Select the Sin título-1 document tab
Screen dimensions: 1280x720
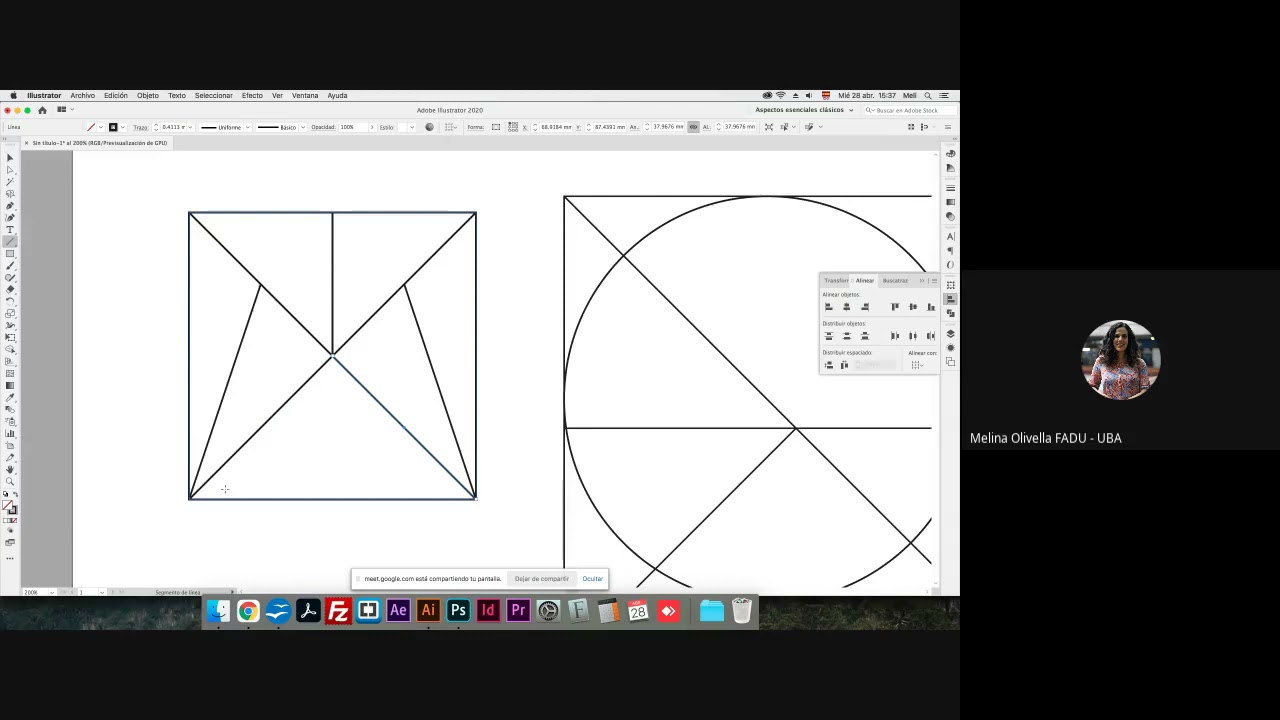99,143
